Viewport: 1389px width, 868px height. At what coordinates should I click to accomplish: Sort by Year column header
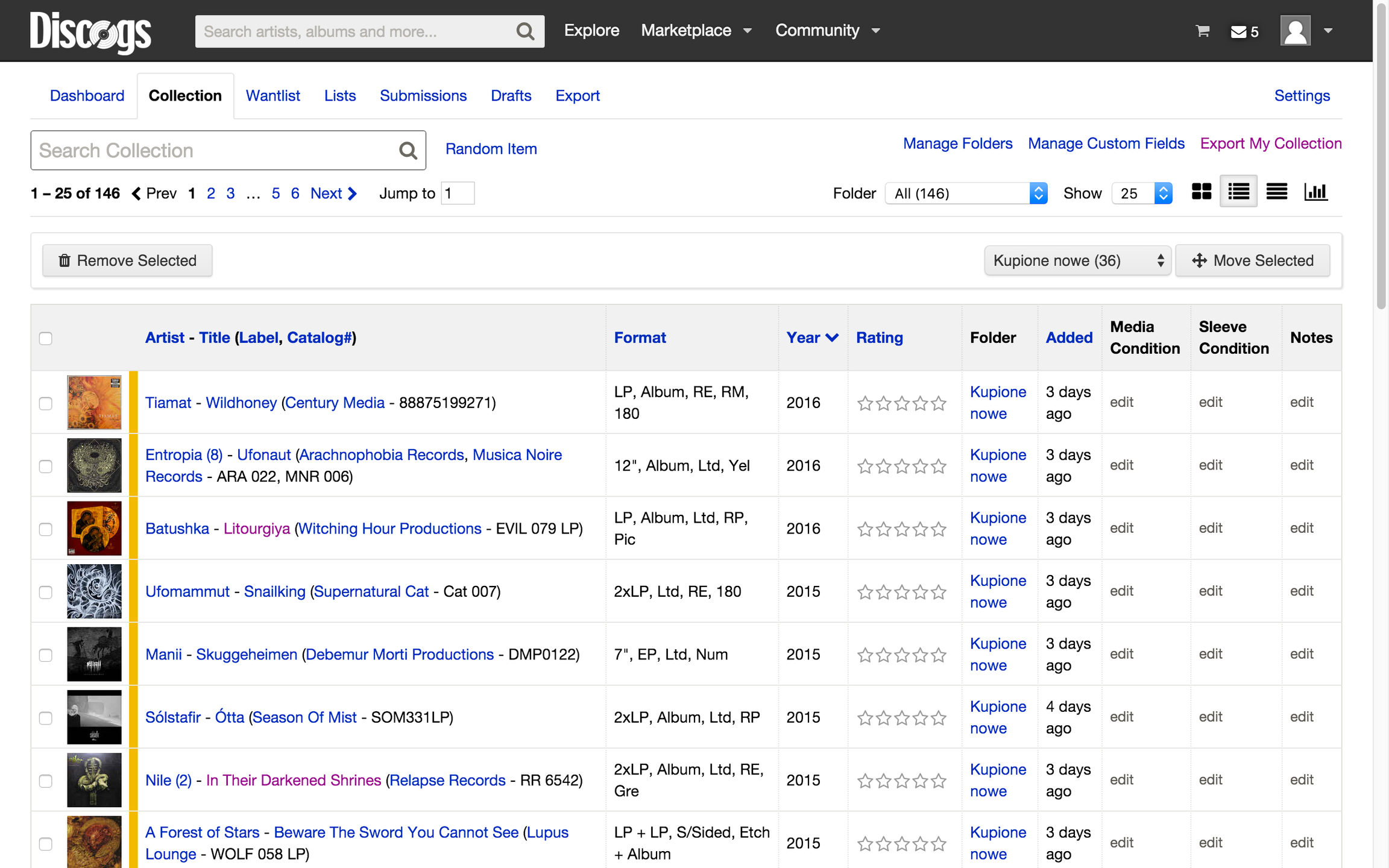(x=812, y=338)
